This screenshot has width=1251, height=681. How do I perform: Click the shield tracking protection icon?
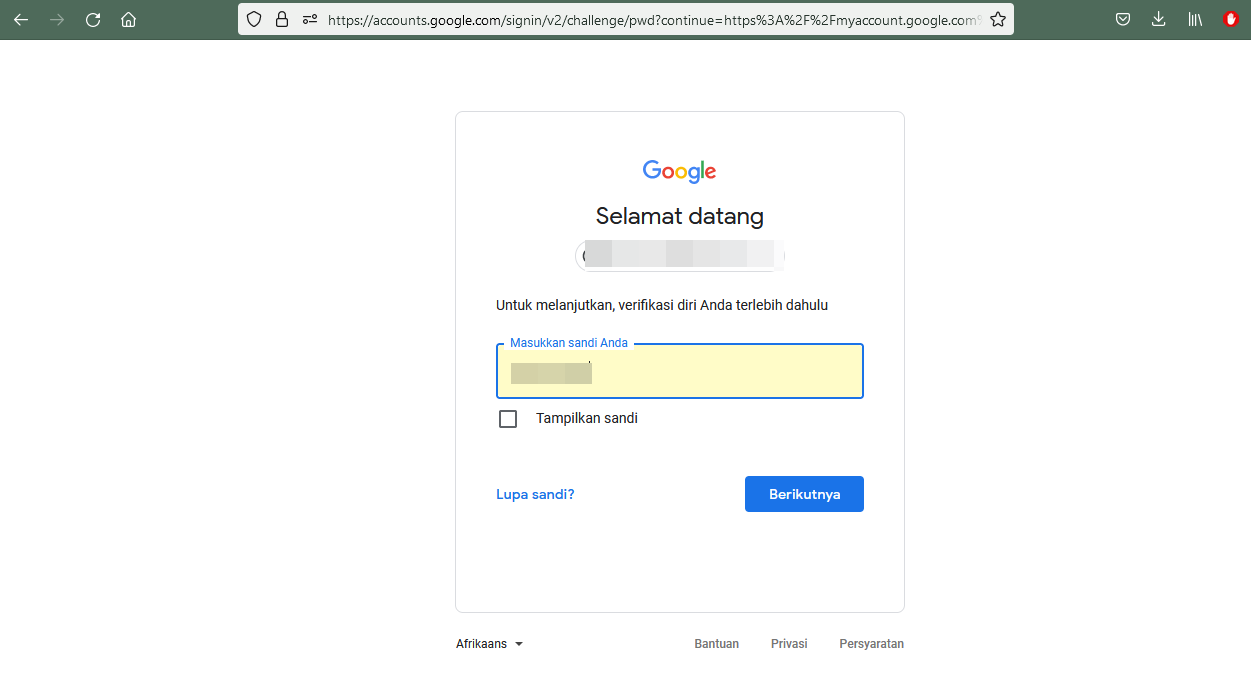pos(254,19)
